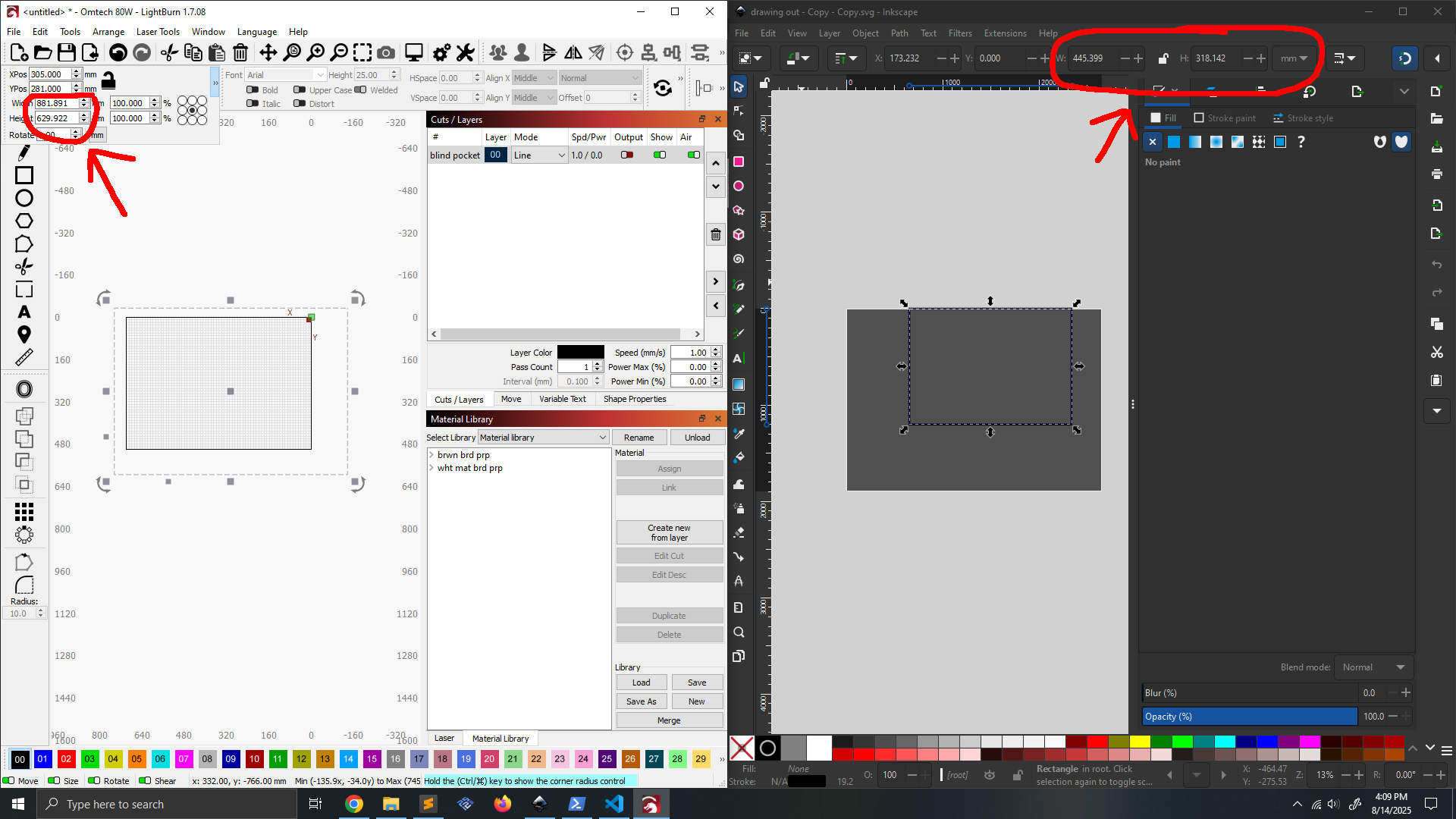The width and height of the screenshot is (1456, 819).
Task: Open the Mode dropdown set to Line
Action: click(x=538, y=155)
